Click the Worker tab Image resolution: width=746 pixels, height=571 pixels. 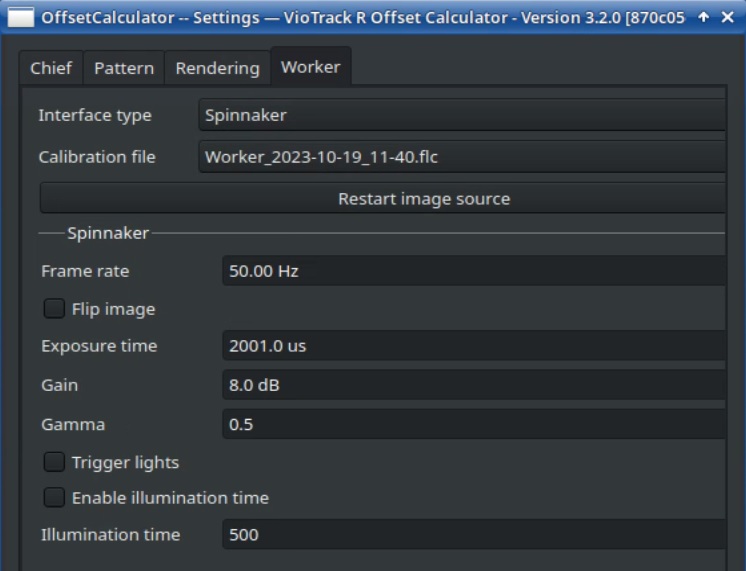(310, 67)
